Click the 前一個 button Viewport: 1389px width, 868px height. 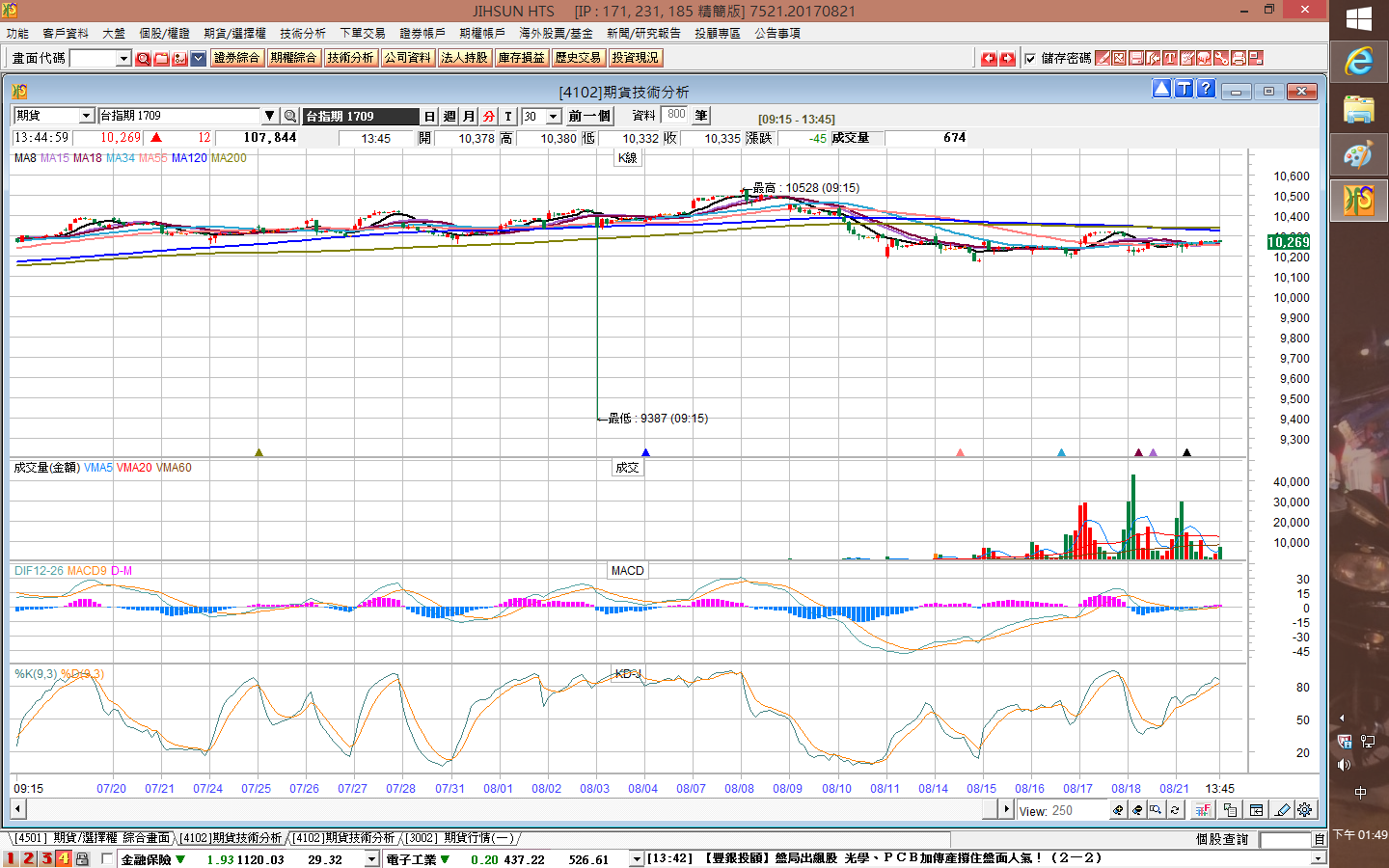[x=589, y=116]
